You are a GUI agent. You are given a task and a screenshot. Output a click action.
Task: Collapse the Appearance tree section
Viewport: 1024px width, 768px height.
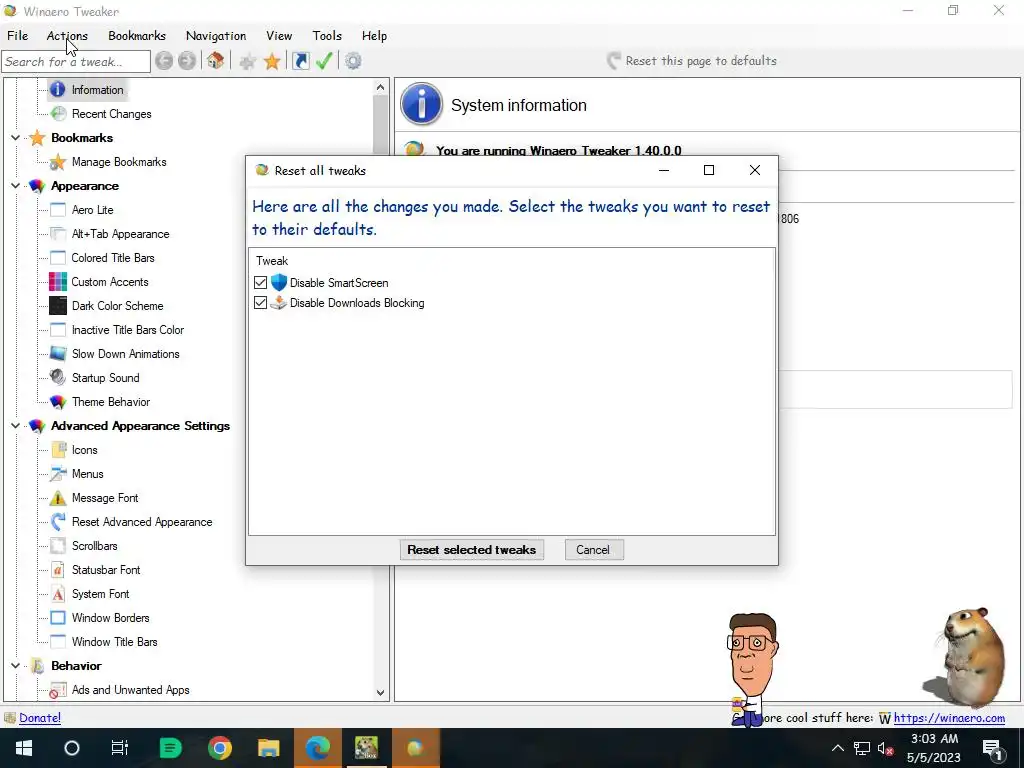[x=15, y=186]
